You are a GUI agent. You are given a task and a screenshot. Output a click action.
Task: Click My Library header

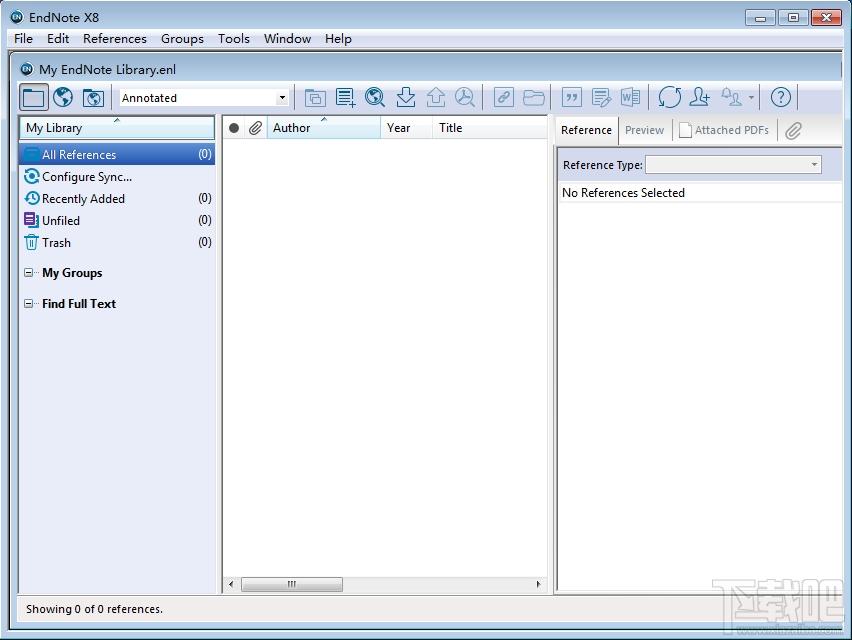pos(117,128)
